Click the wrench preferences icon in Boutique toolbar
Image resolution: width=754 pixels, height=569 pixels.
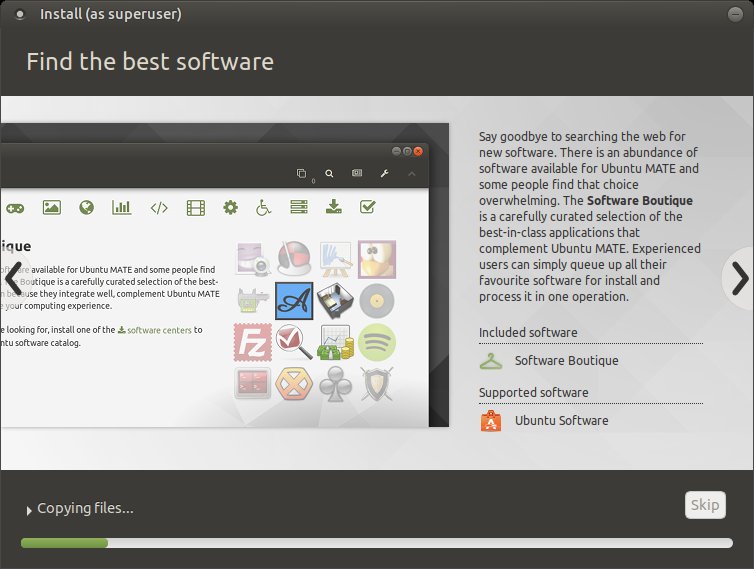384,174
